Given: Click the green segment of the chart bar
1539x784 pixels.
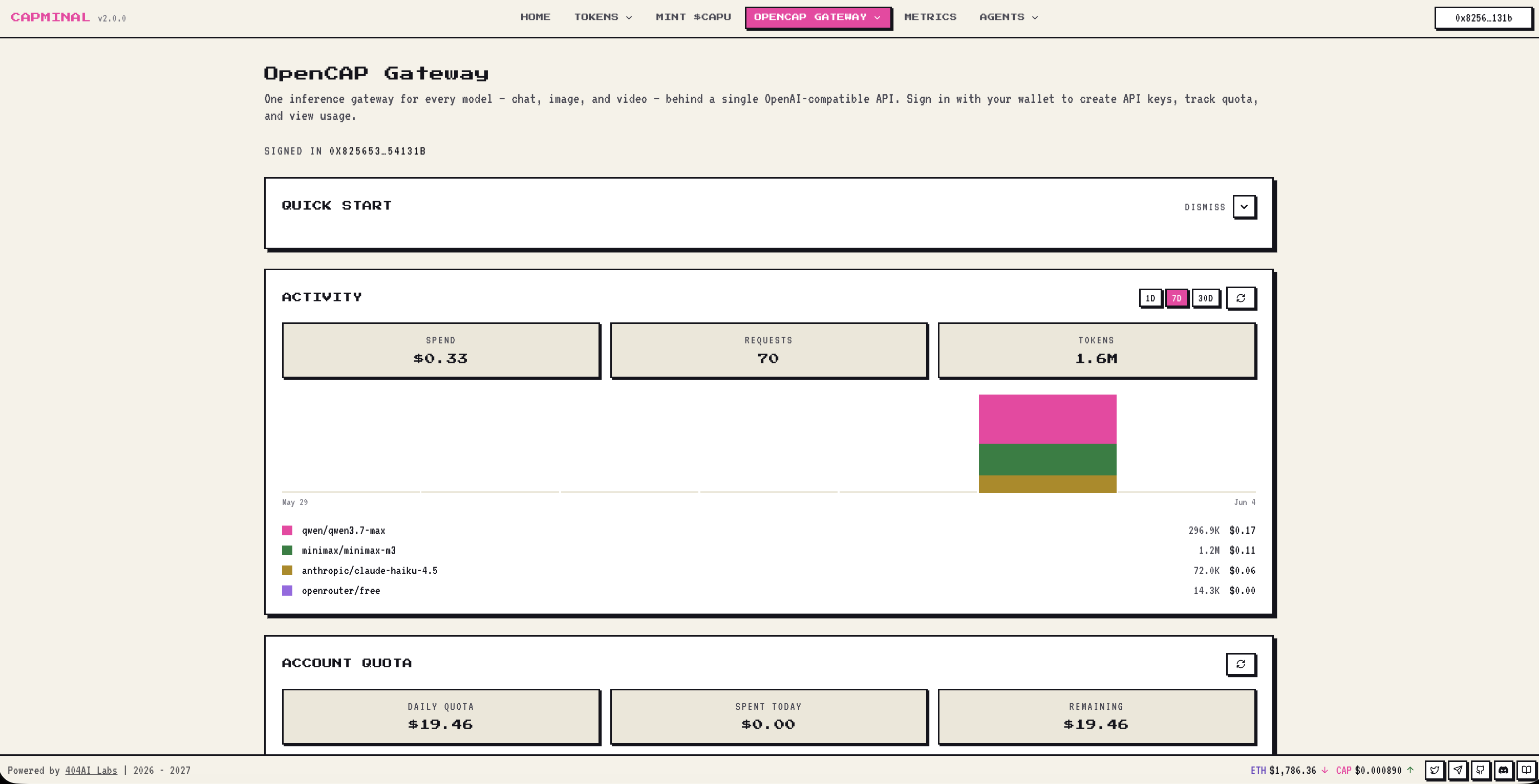Looking at the screenshot, I should [x=1048, y=460].
